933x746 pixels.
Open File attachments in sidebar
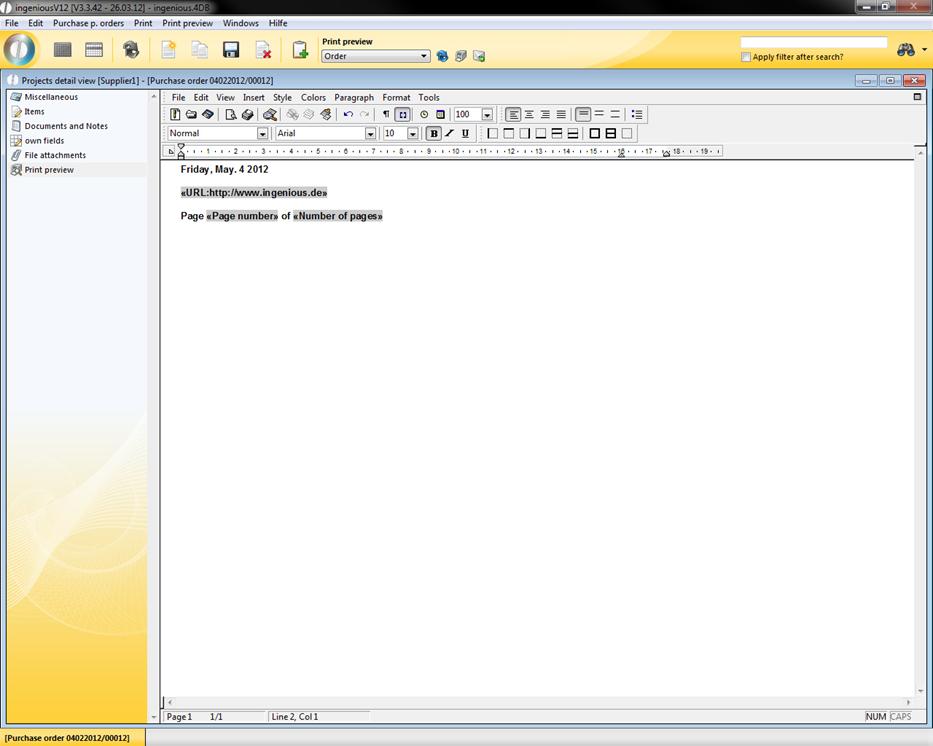[55, 155]
